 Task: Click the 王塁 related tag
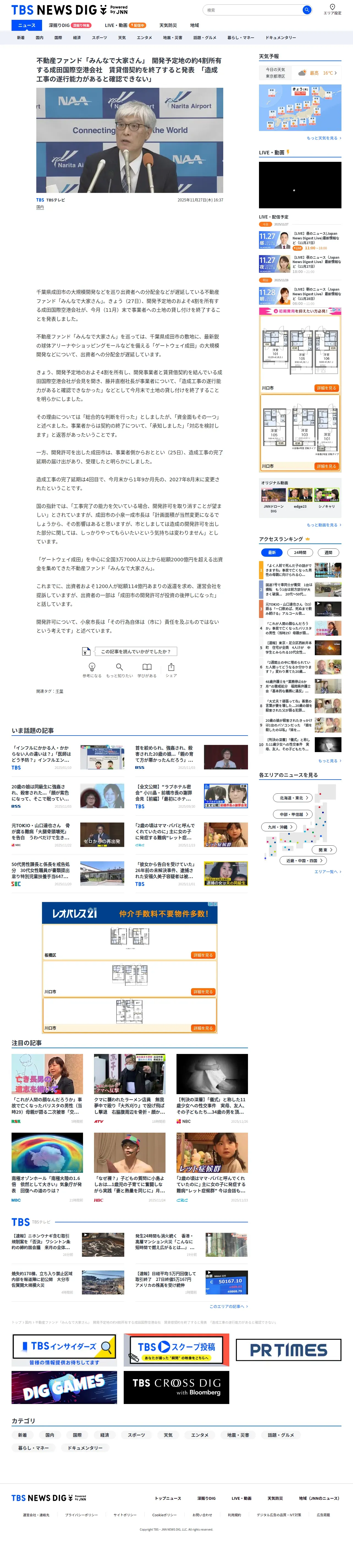click(59, 691)
